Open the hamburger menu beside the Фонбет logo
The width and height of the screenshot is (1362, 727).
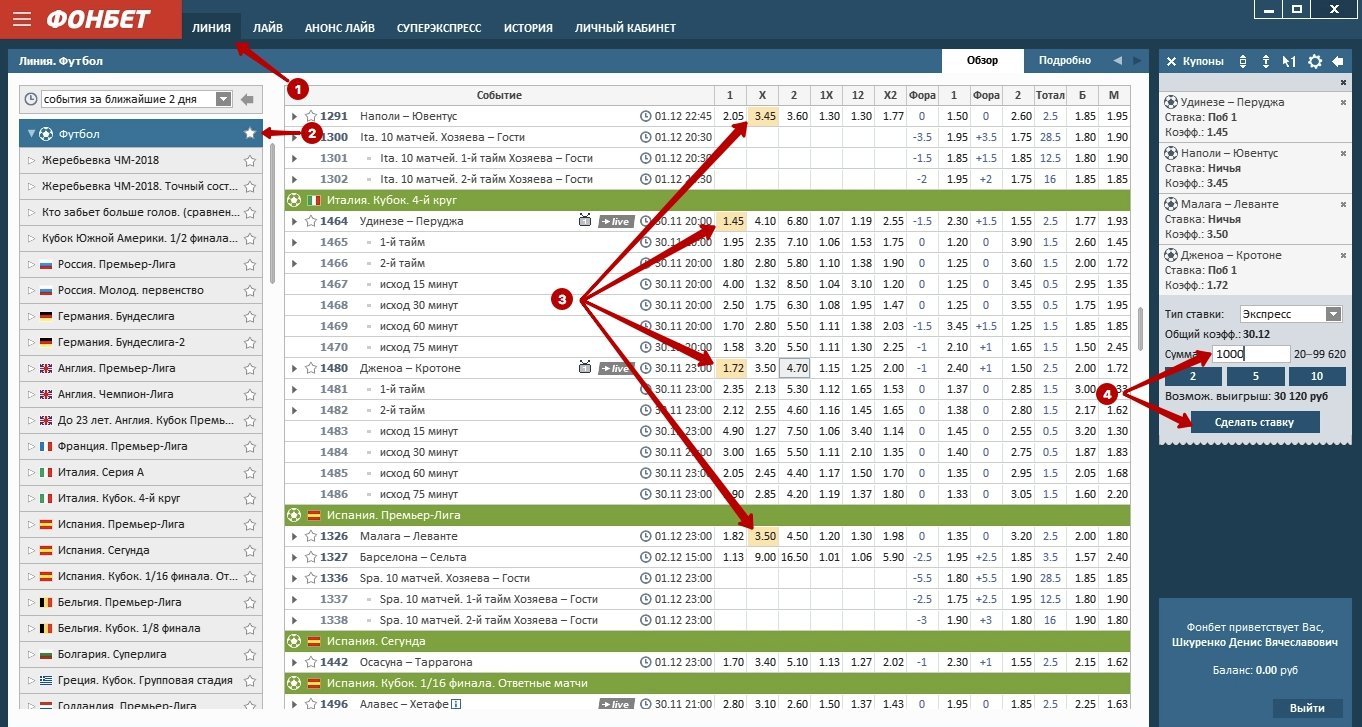pyautogui.click(x=23, y=19)
